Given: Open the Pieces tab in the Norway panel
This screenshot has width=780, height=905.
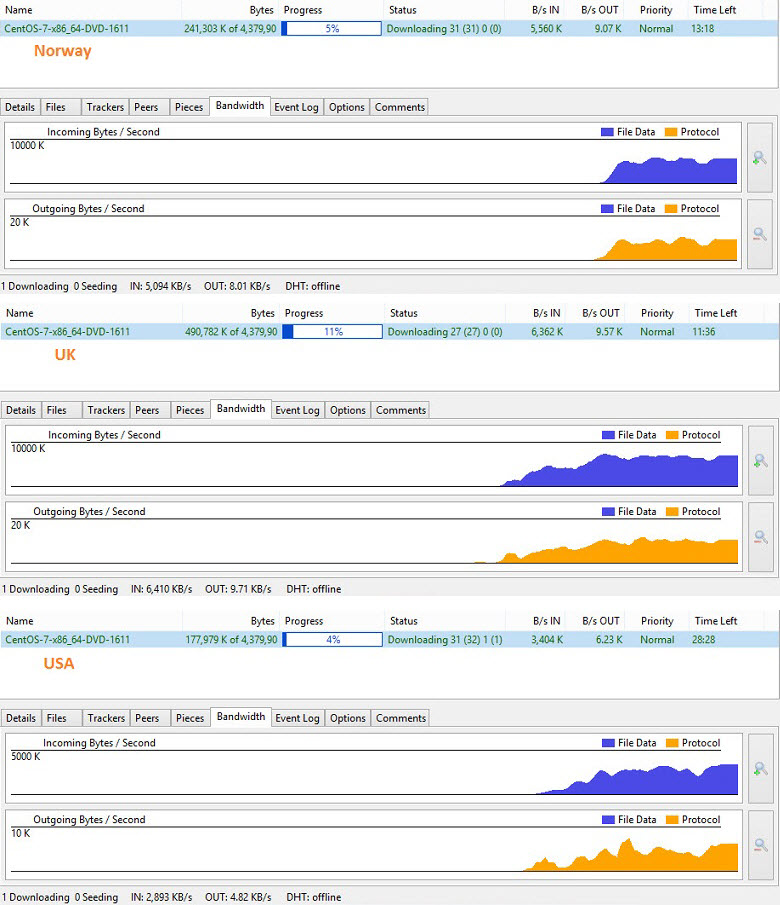Looking at the screenshot, I should [x=189, y=107].
